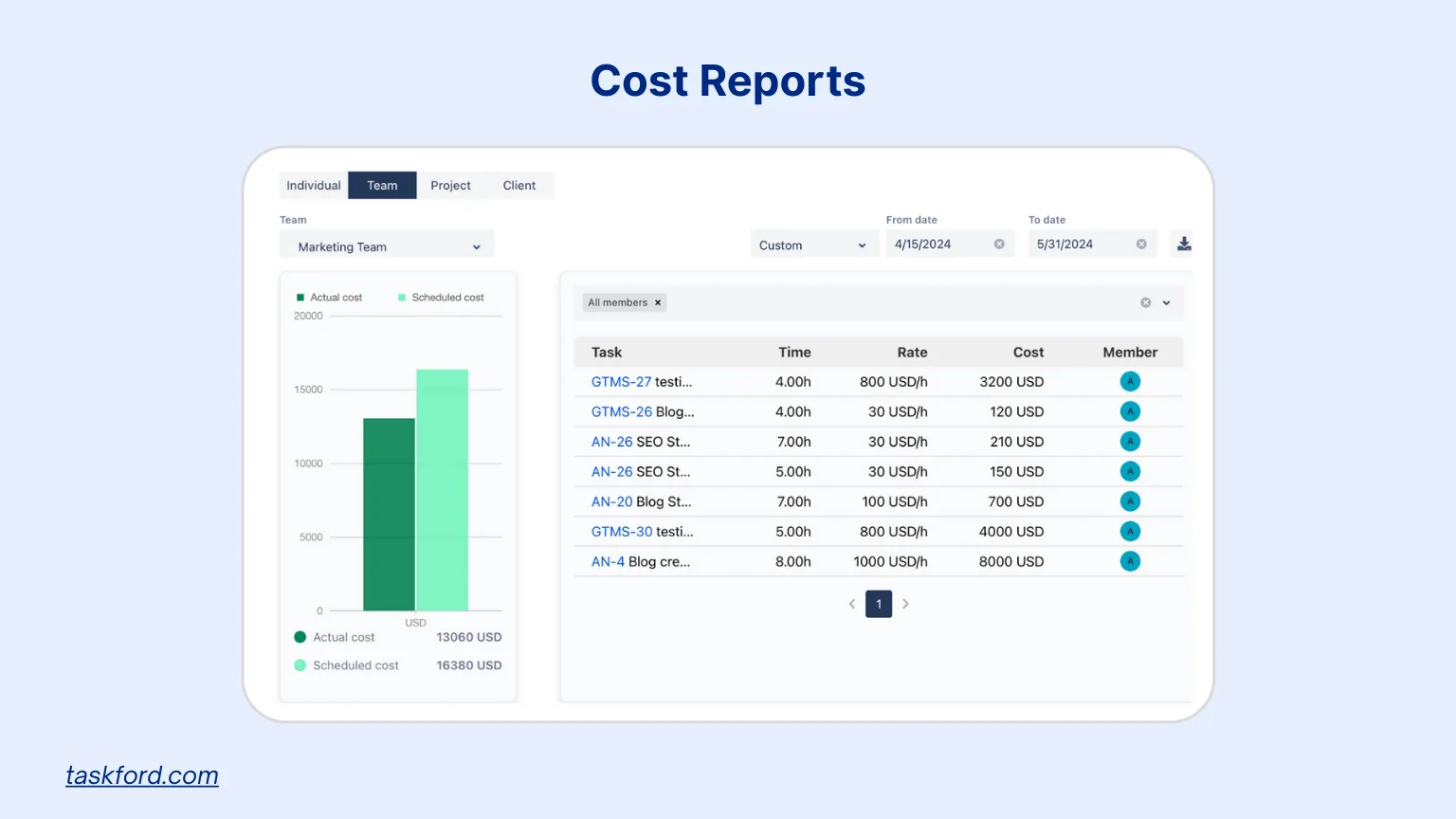Screen dimensions: 1456x819
Task: Click the download/export report icon
Action: [x=1183, y=243]
